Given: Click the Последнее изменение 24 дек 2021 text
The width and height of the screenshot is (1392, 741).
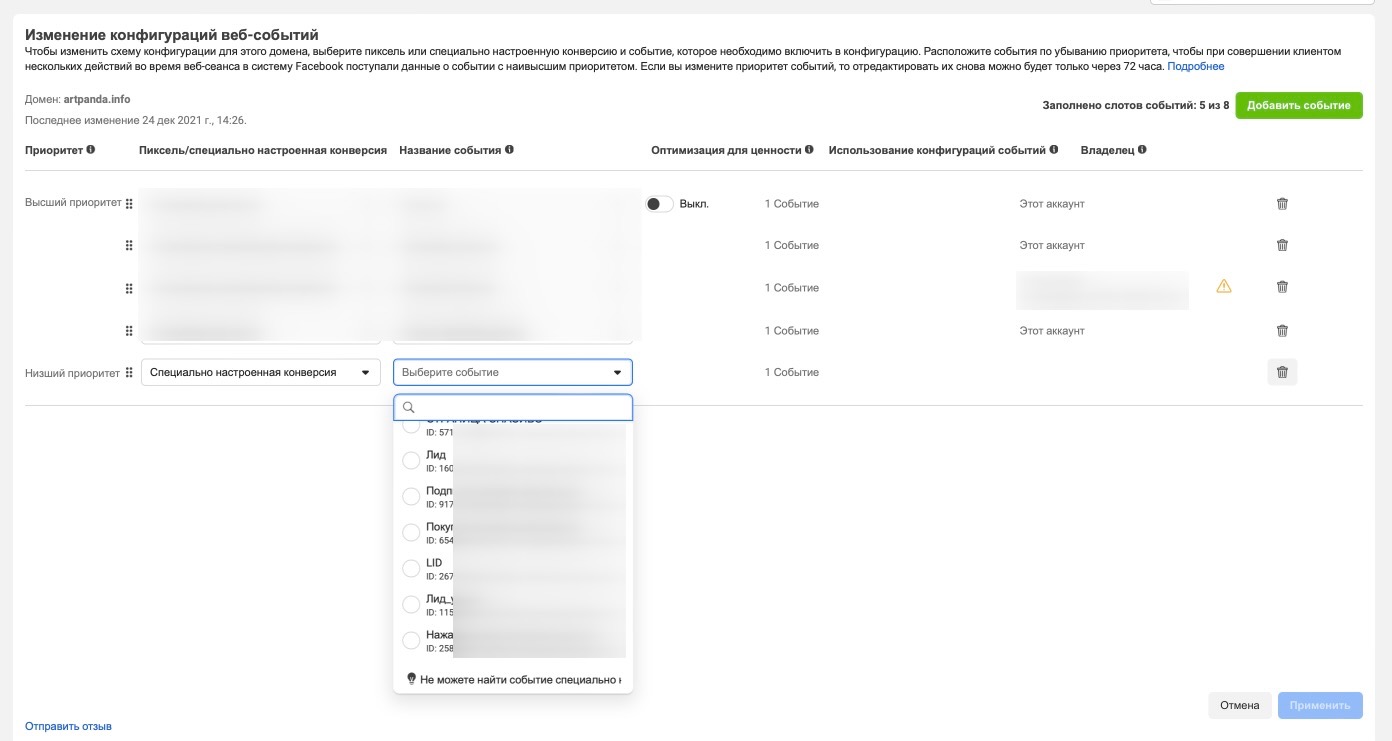Looking at the screenshot, I should tap(136, 120).
